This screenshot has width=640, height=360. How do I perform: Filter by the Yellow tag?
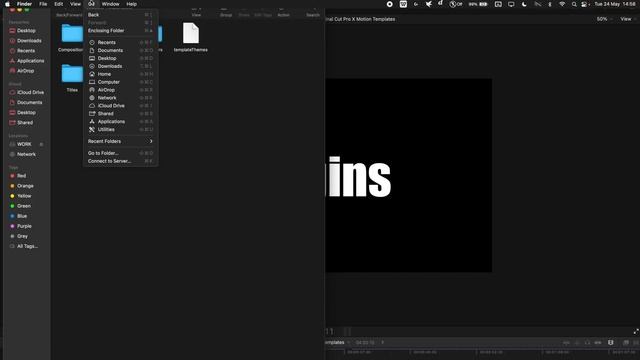point(24,196)
